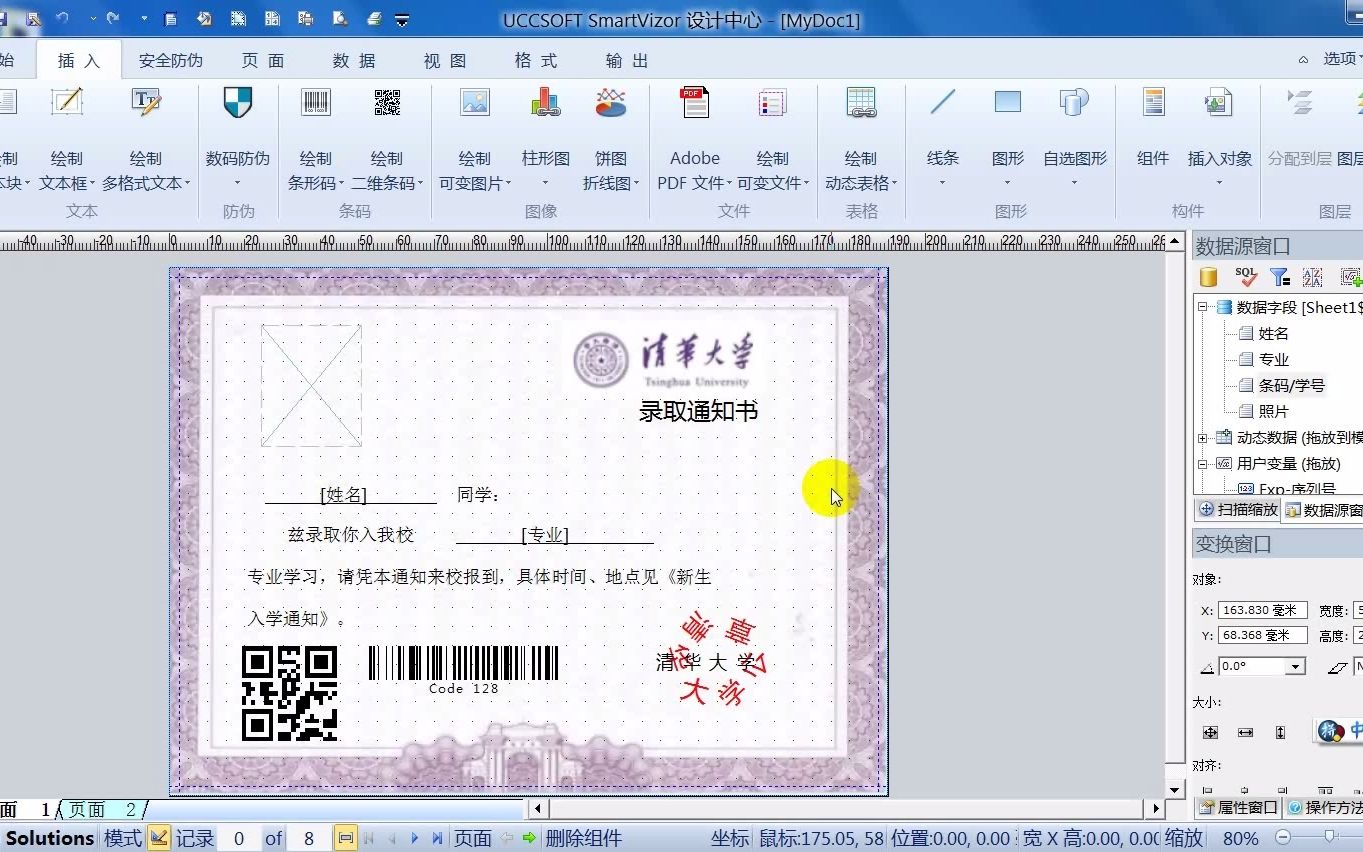Open the 数码防伪 shield tool
Image resolution: width=1363 pixels, height=852 pixels.
pos(238,102)
